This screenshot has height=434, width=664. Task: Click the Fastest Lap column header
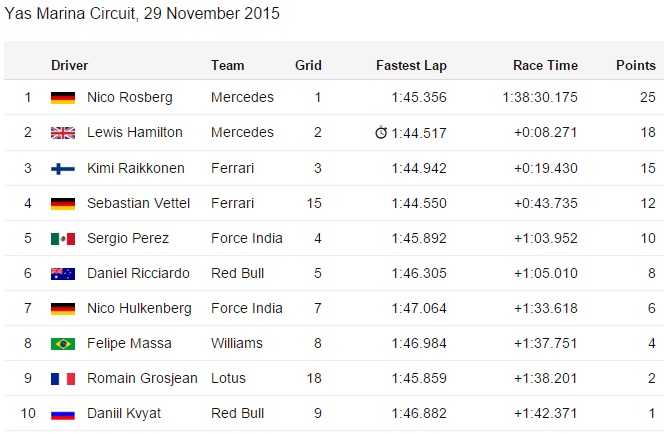(411, 65)
